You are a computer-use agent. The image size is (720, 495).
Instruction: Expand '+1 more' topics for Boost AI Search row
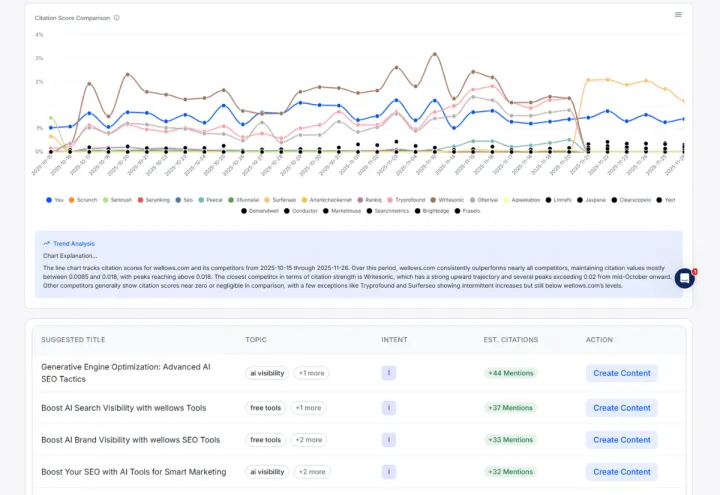point(308,408)
